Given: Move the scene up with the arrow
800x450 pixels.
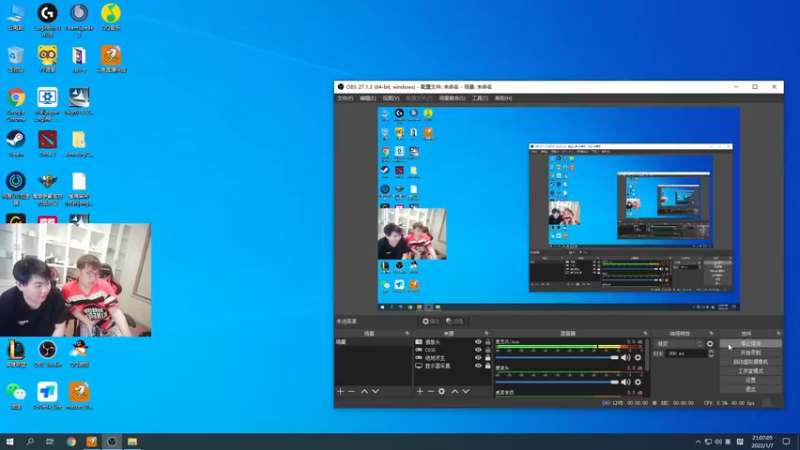Looking at the screenshot, I should click(364, 391).
